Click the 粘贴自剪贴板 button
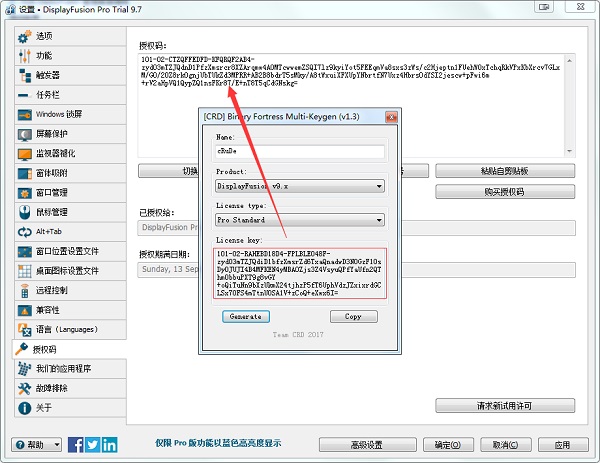The height and width of the screenshot is (463, 600). tap(504, 171)
